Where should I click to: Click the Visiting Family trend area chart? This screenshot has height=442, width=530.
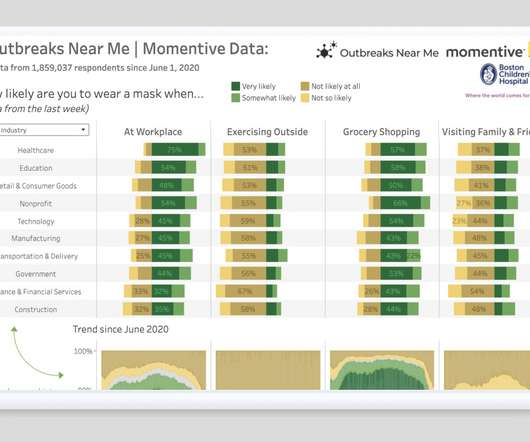click(x=487, y=370)
